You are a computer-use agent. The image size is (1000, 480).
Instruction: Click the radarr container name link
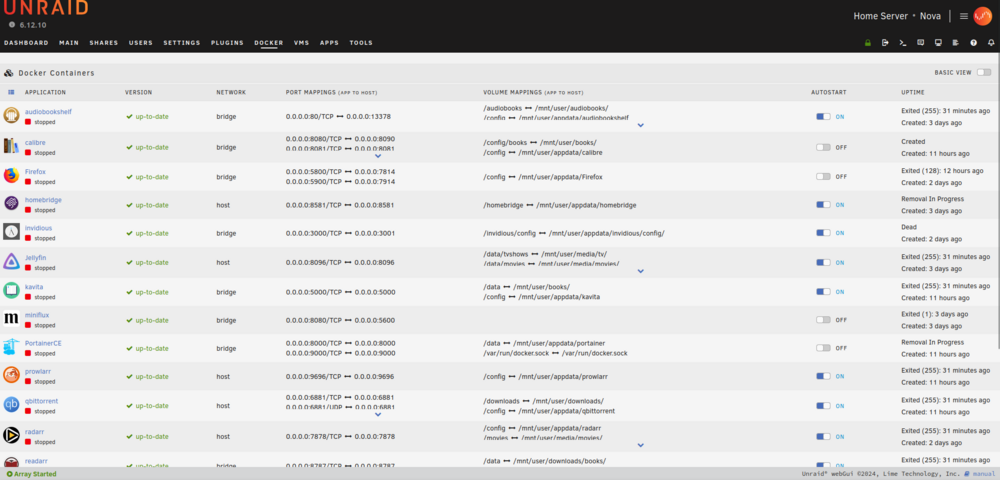tap(35, 432)
